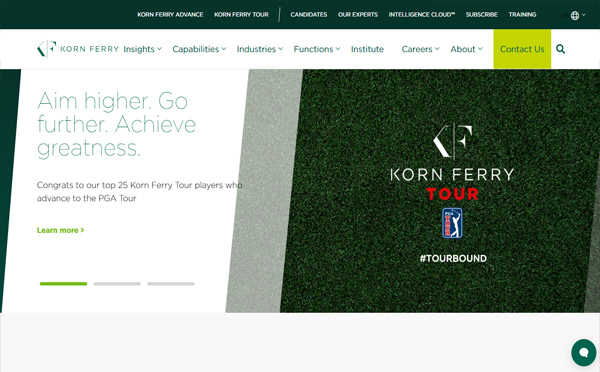The width and height of the screenshot is (600, 372).
Task: Open the Institute menu item
Action: coord(367,49)
